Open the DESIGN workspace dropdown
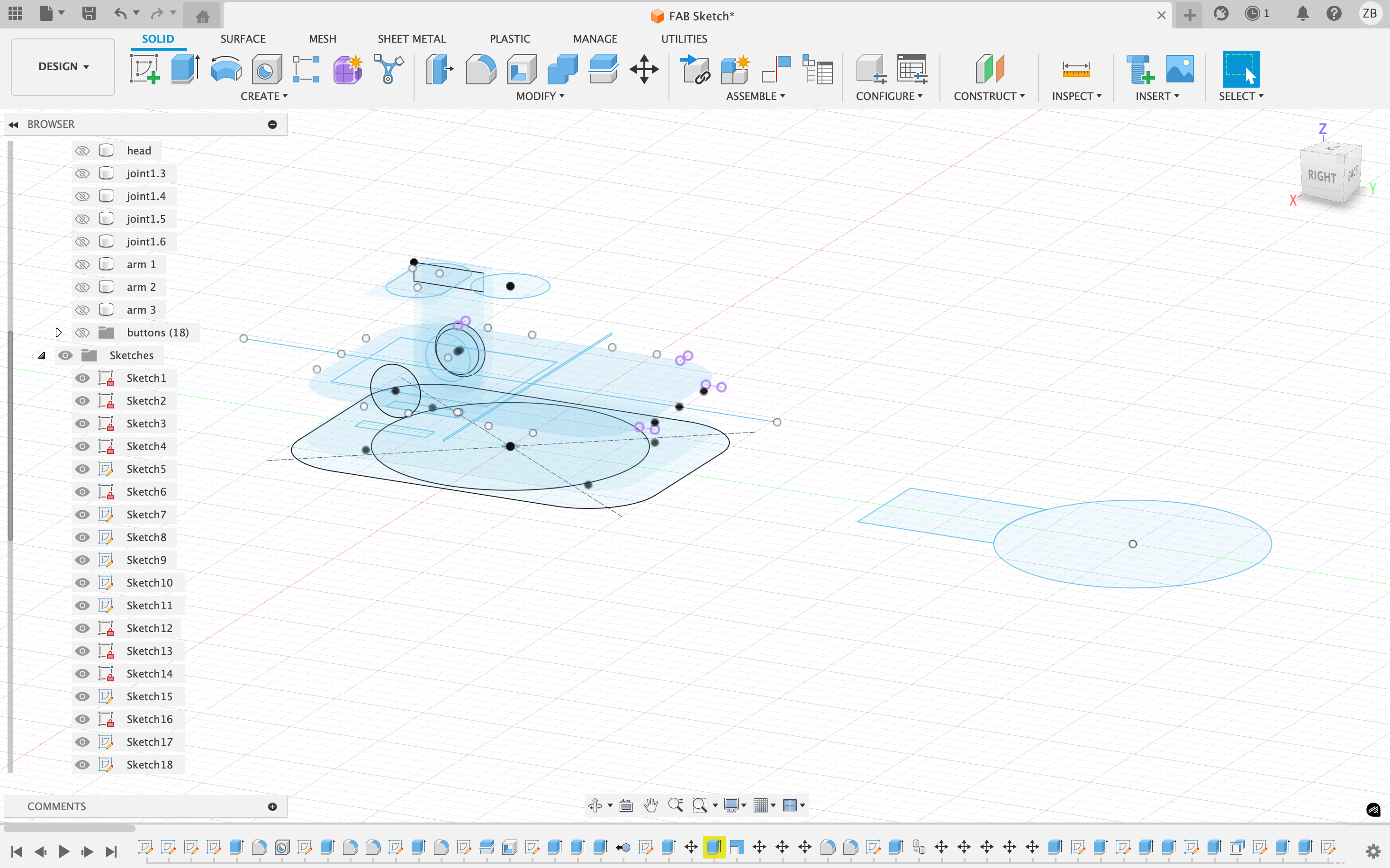The width and height of the screenshot is (1390, 868). click(x=63, y=67)
